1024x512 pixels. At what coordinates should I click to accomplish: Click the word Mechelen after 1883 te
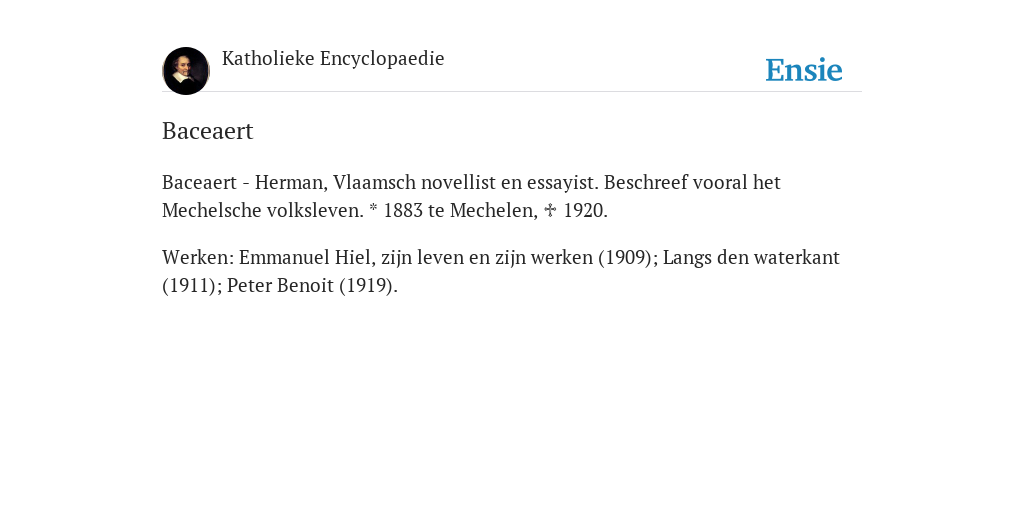[492, 210]
